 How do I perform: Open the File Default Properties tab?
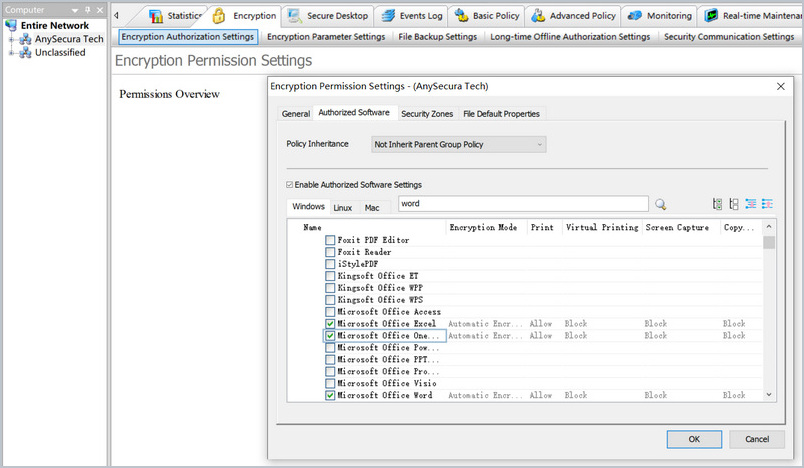[501, 114]
